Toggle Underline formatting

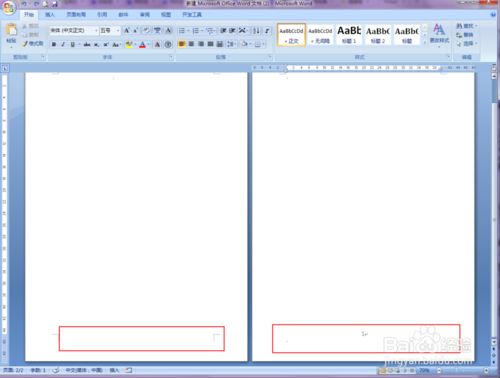point(72,44)
